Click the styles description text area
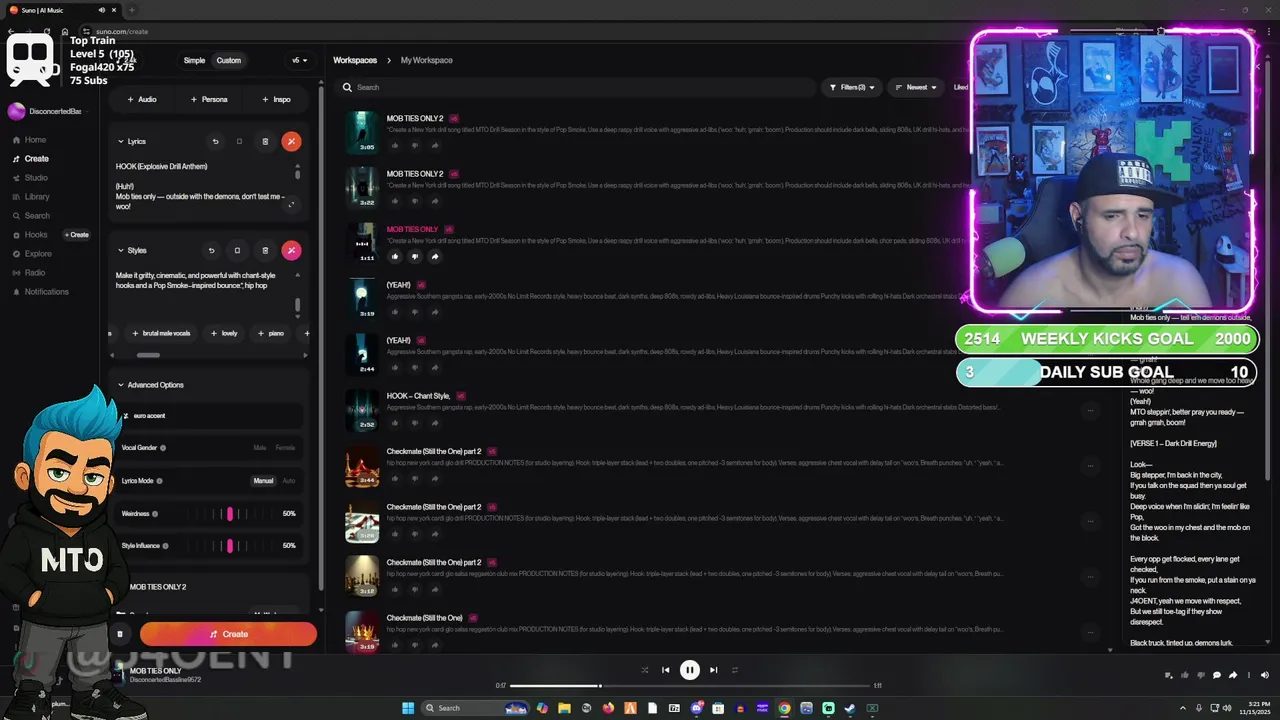Image resolution: width=1280 pixels, height=720 pixels. (201, 292)
